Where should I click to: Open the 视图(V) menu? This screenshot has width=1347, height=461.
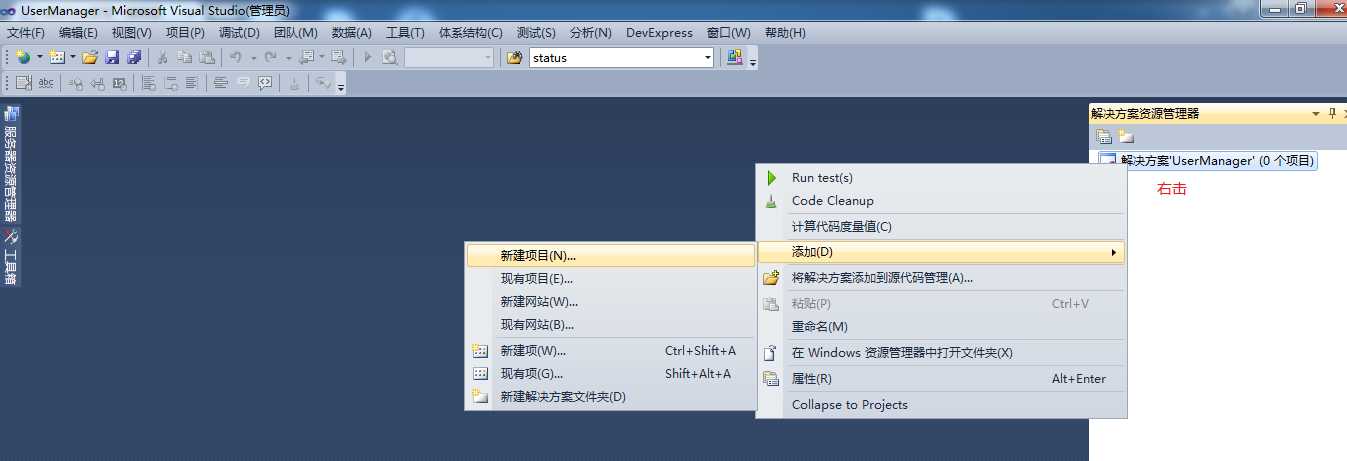(132, 33)
